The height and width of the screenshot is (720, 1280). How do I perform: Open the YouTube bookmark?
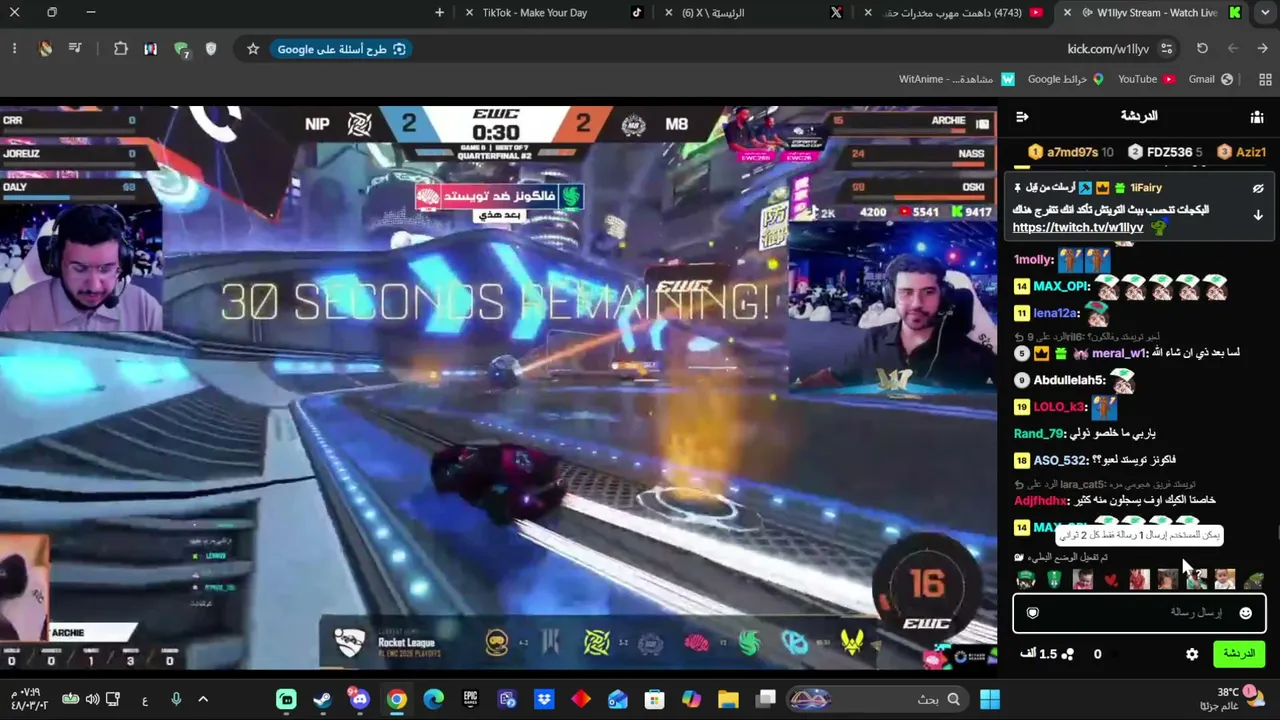[x=1146, y=79]
